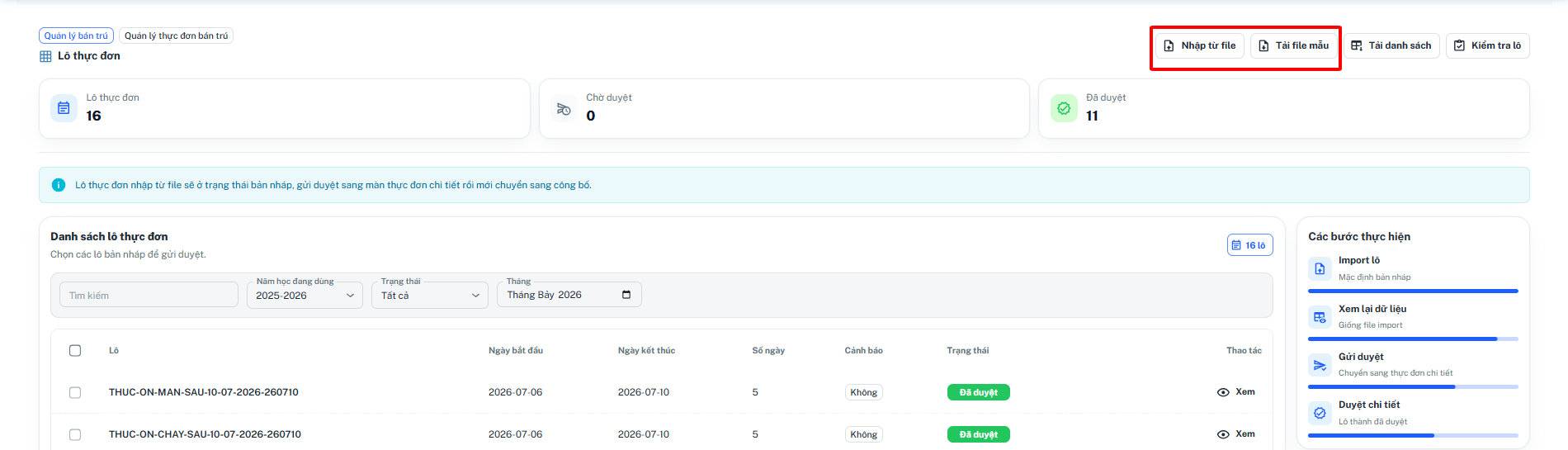Image resolution: width=1568 pixels, height=450 pixels.
Task: Click the Số ngày column header
Action: (x=768, y=351)
